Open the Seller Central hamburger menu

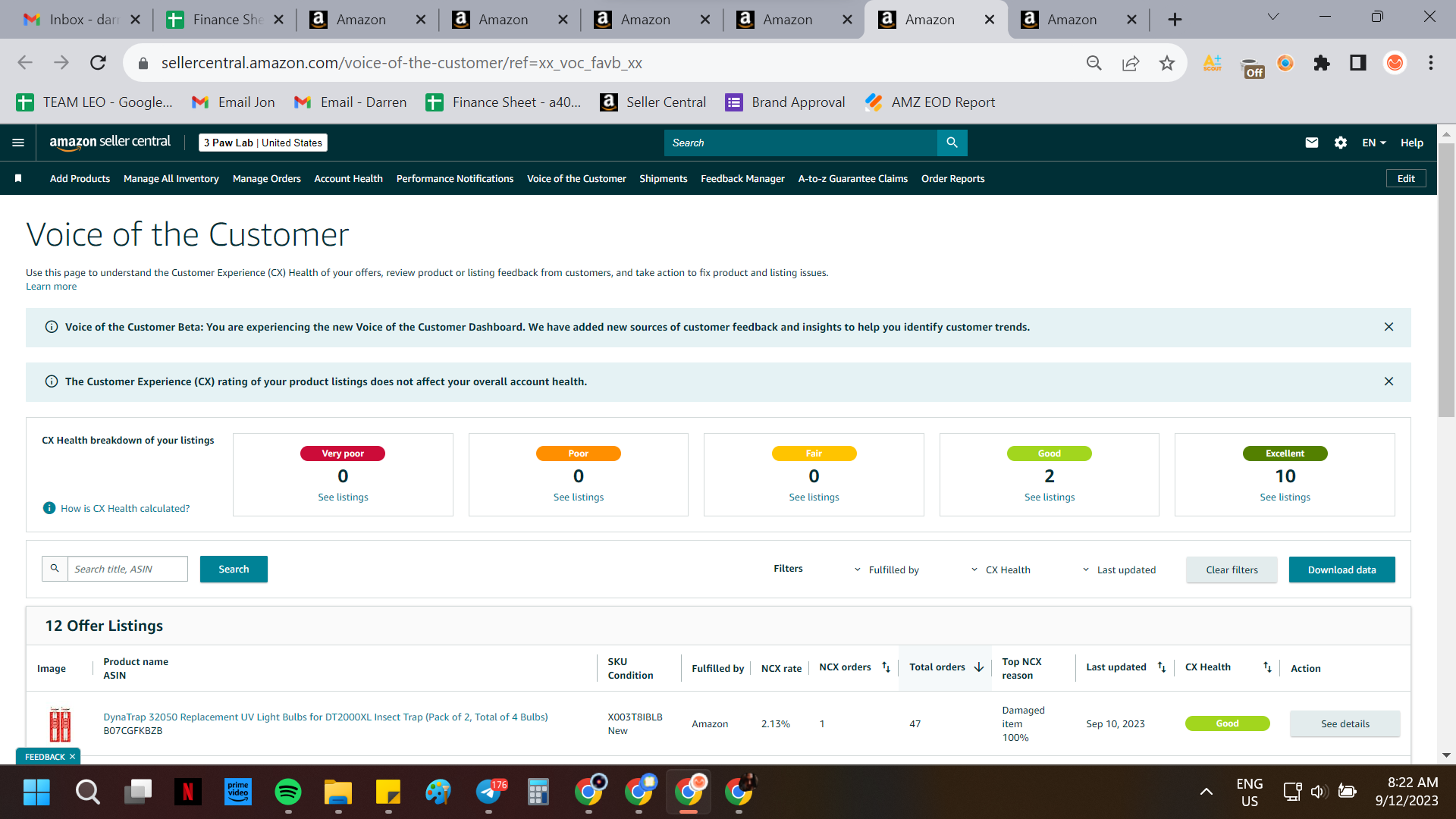pos(18,143)
